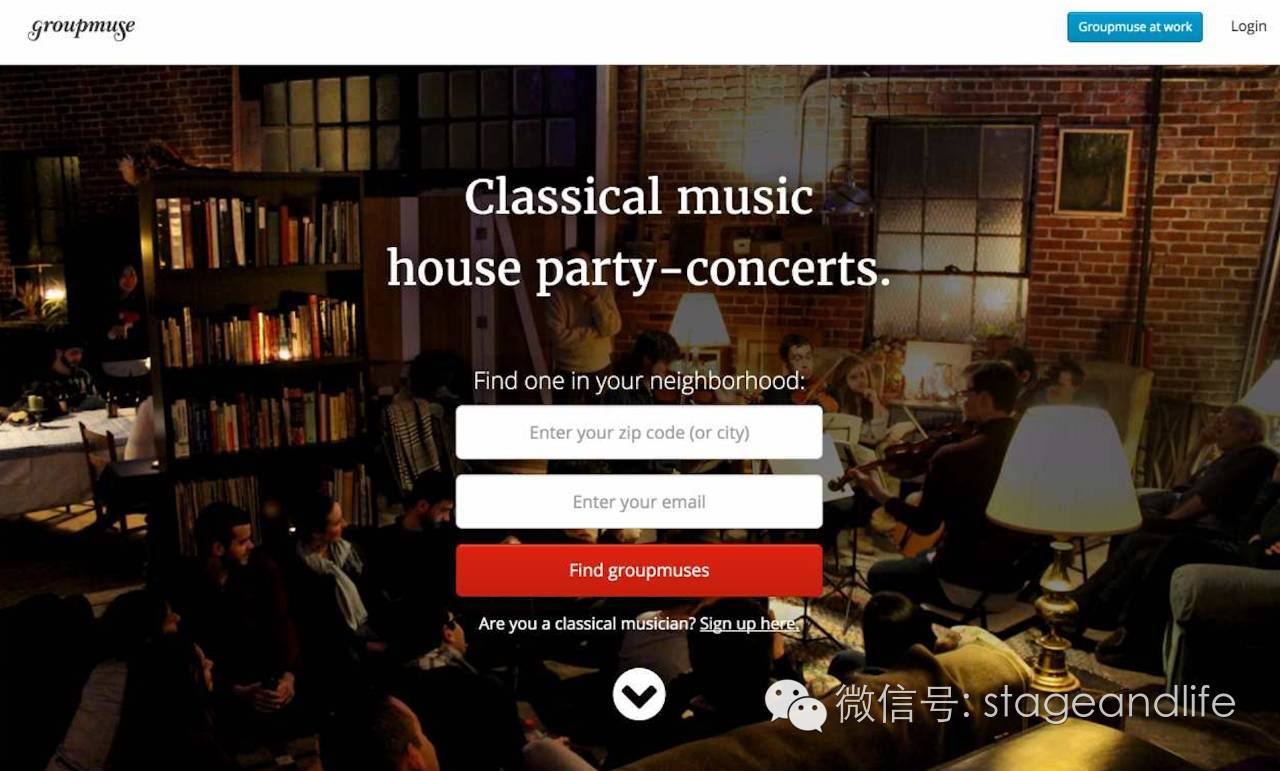Click Find one in your neighborhood label

639,381
